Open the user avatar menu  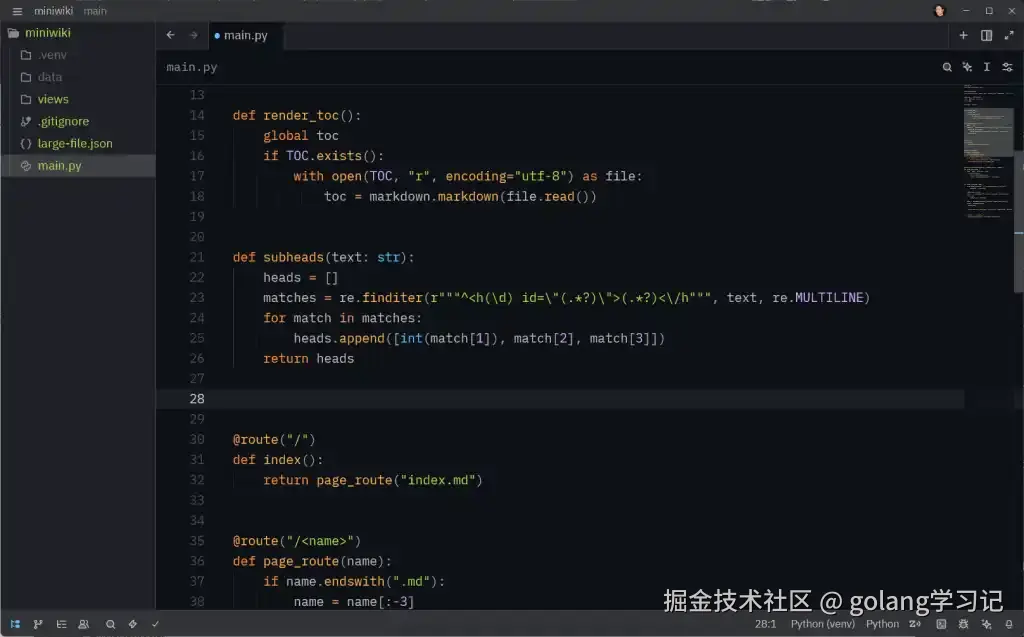pyautogui.click(x=940, y=10)
